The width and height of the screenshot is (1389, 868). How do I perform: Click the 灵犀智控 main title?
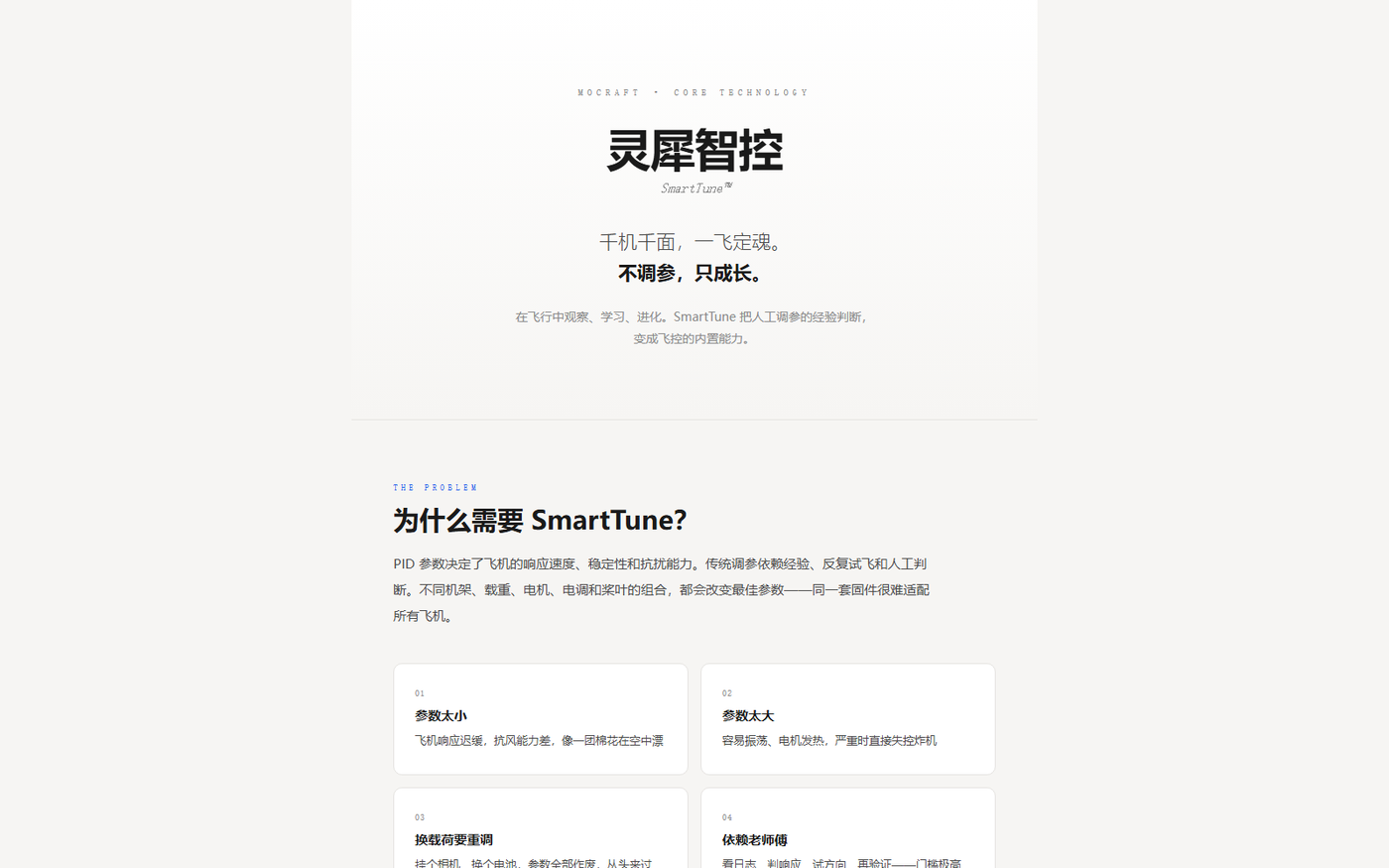694,151
